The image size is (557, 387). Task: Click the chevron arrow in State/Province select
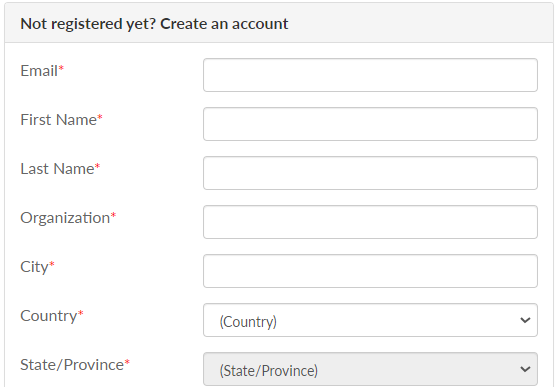point(525,369)
